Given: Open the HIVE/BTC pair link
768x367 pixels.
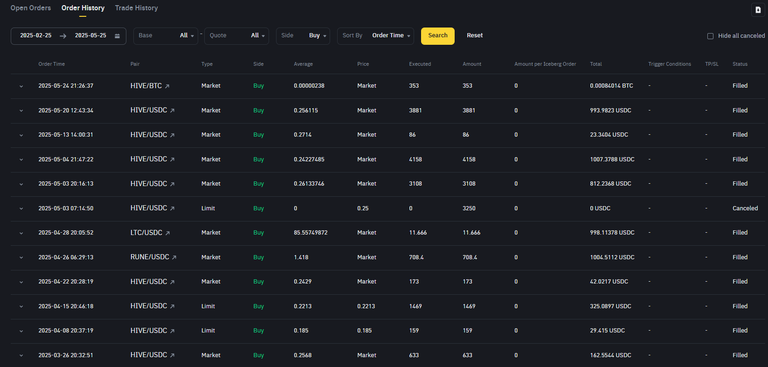Looking at the screenshot, I should pos(146,86).
